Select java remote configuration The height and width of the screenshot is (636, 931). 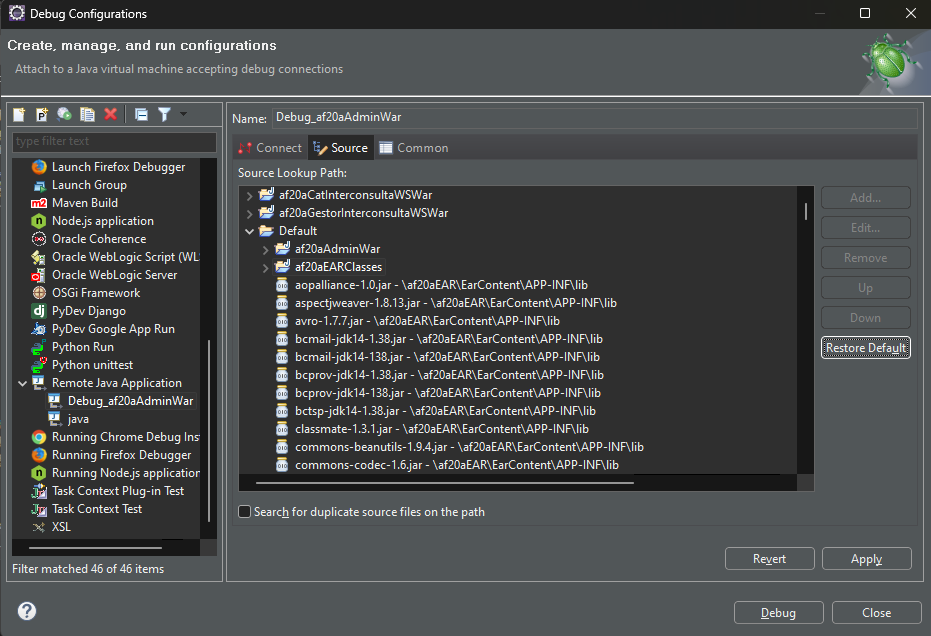click(78, 419)
